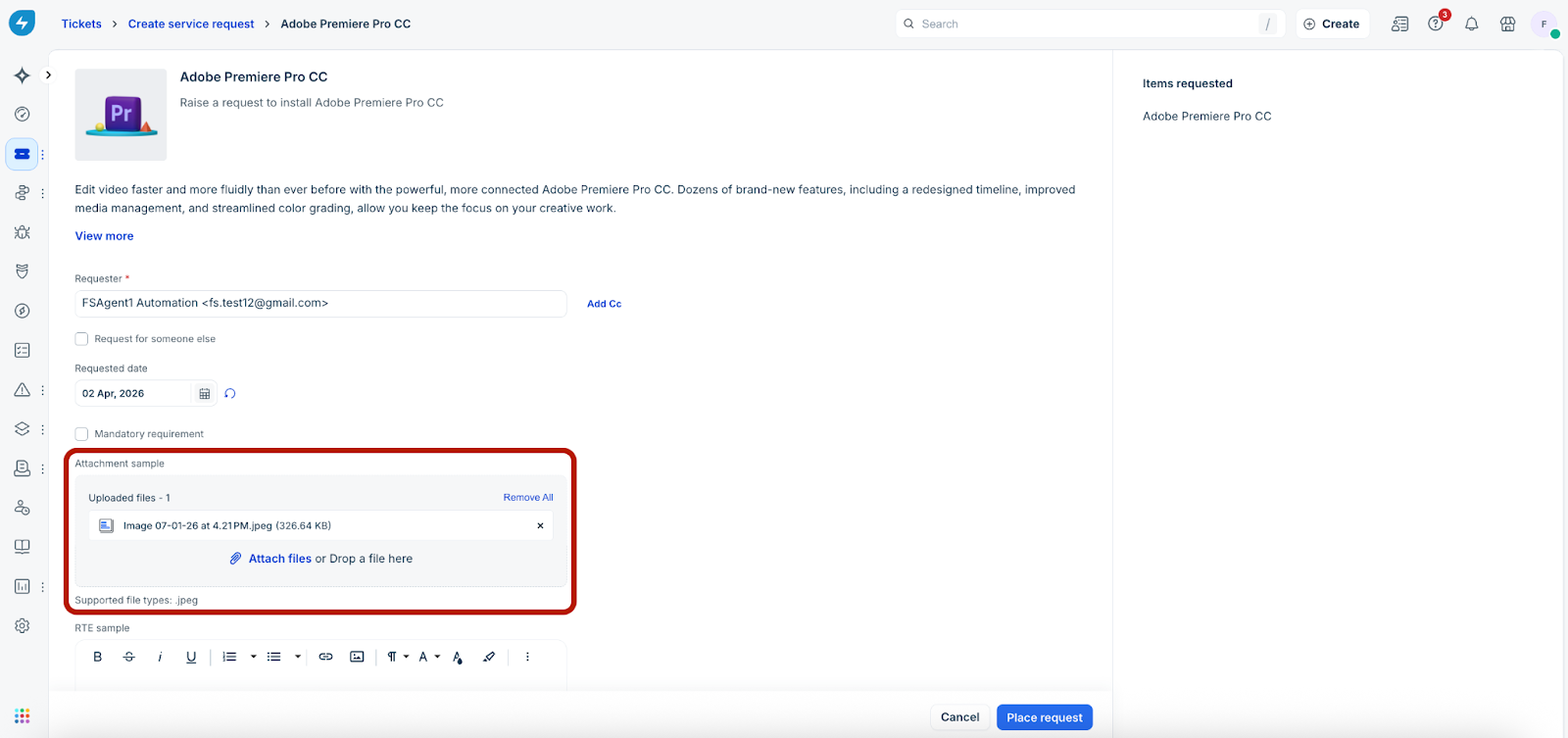Click View more under the description
The height and width of the screenshot is (738, 1568).
(x=104, y=236)
